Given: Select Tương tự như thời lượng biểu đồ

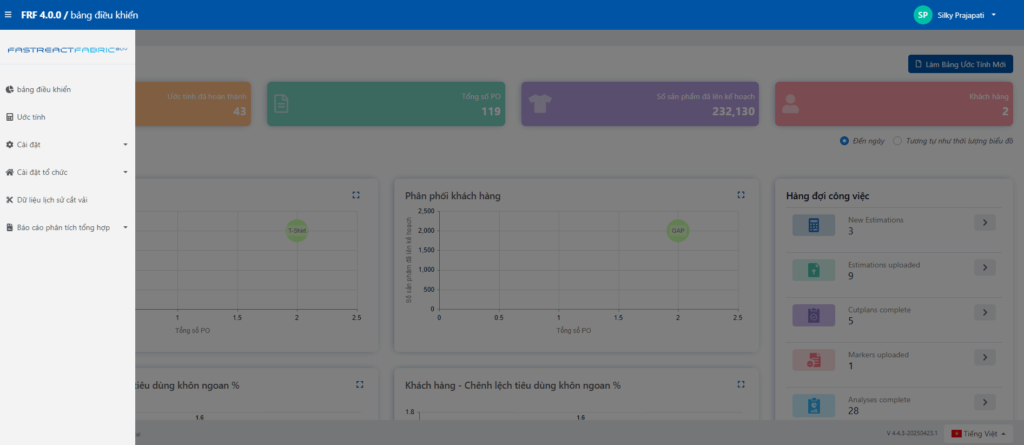Looking at the screenshot, I should (897, 141).
